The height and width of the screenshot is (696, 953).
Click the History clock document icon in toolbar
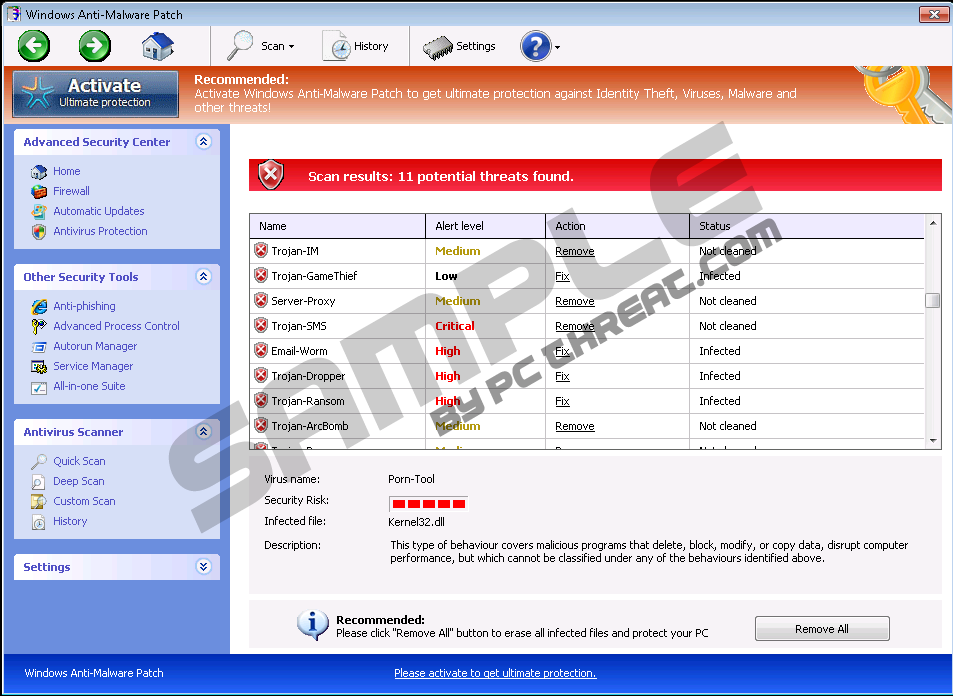click(x=336, y=46)
